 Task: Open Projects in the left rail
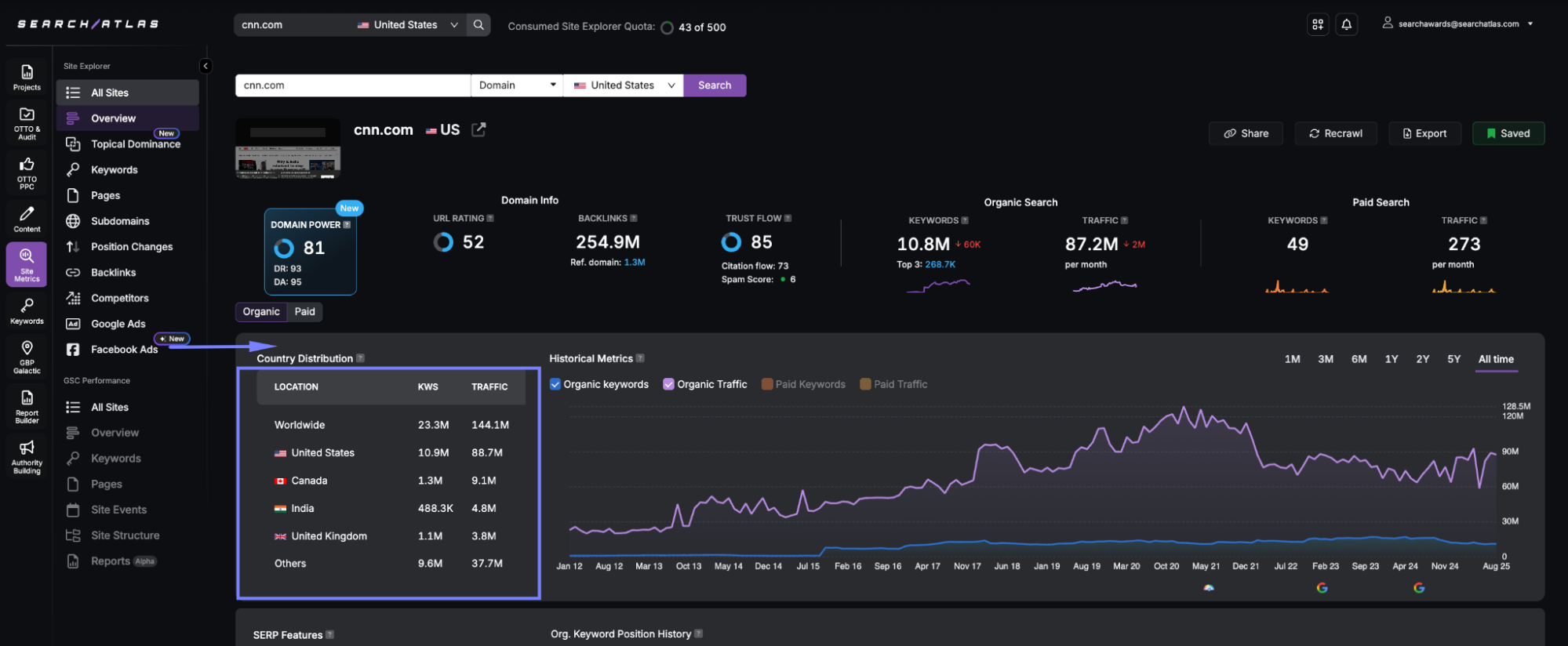(27, 78)
